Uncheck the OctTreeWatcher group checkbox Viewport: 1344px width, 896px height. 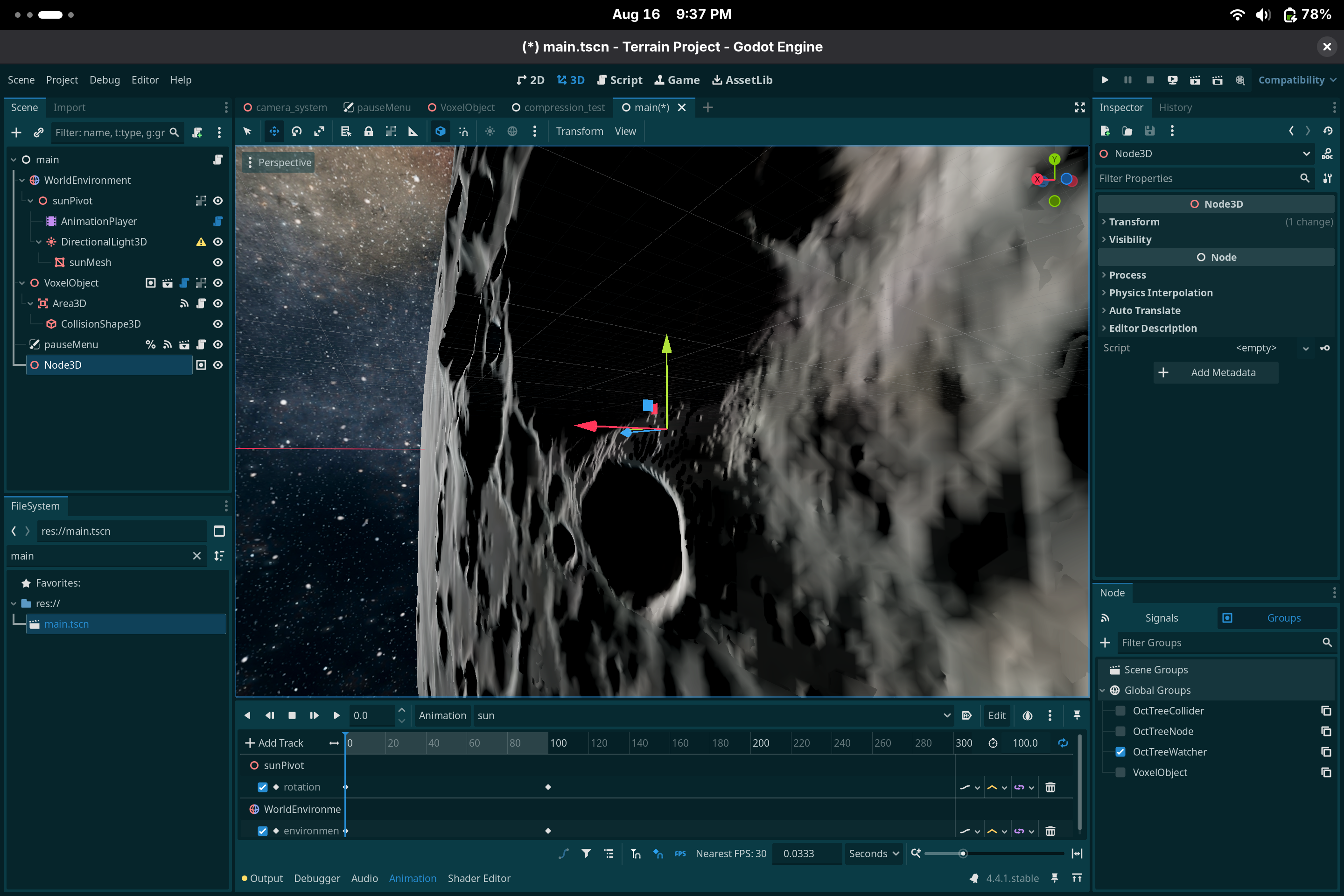coord(1120,752)
